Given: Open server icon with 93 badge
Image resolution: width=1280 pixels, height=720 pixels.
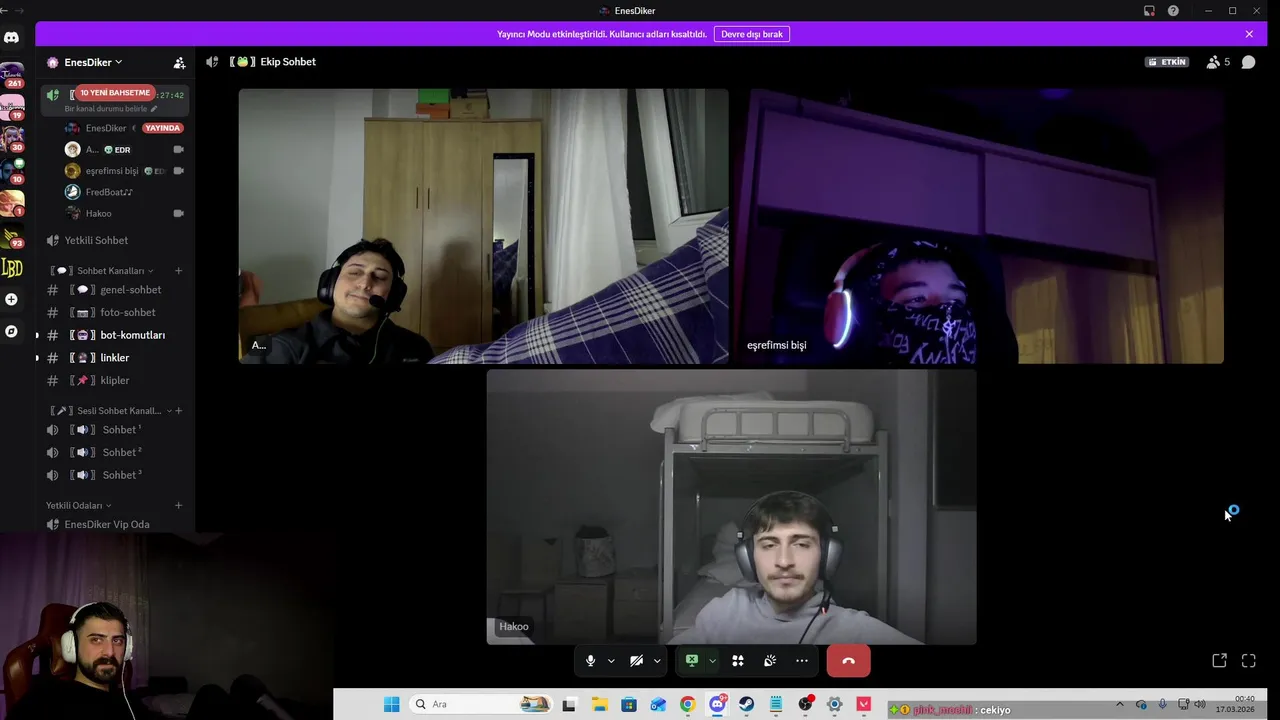Looking at the screenshot, I should pyautogui.click(x=11, y=236).
